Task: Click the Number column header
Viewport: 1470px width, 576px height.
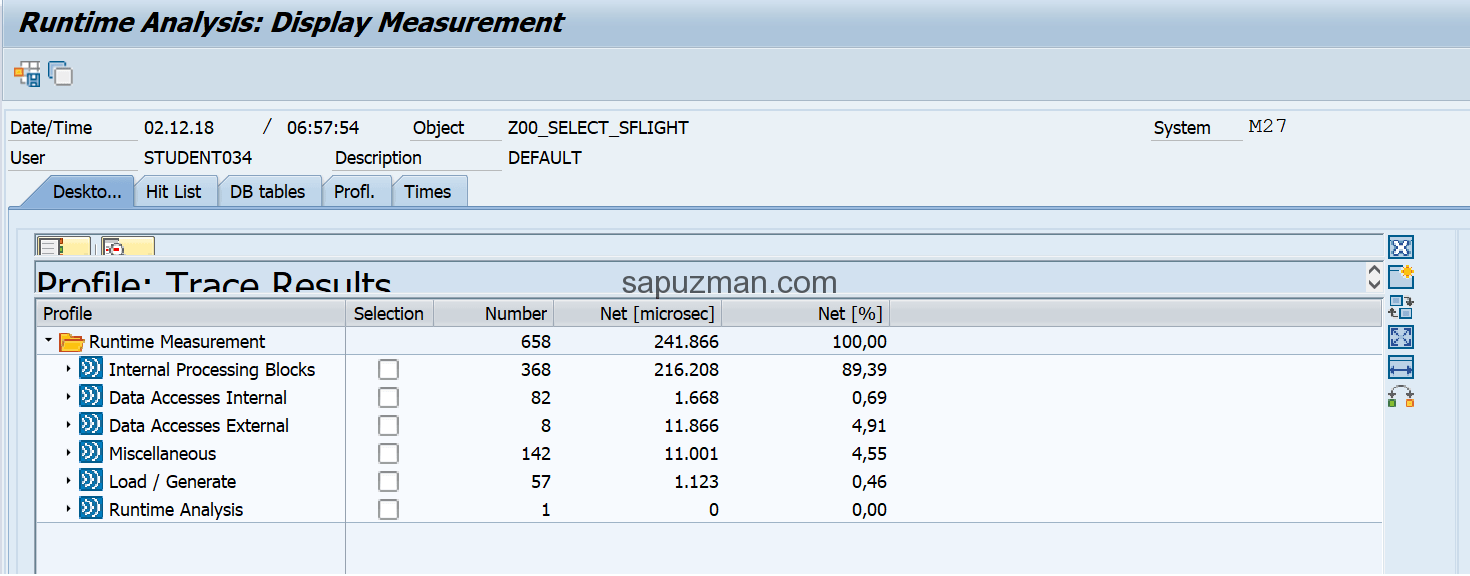Action: 494,314
